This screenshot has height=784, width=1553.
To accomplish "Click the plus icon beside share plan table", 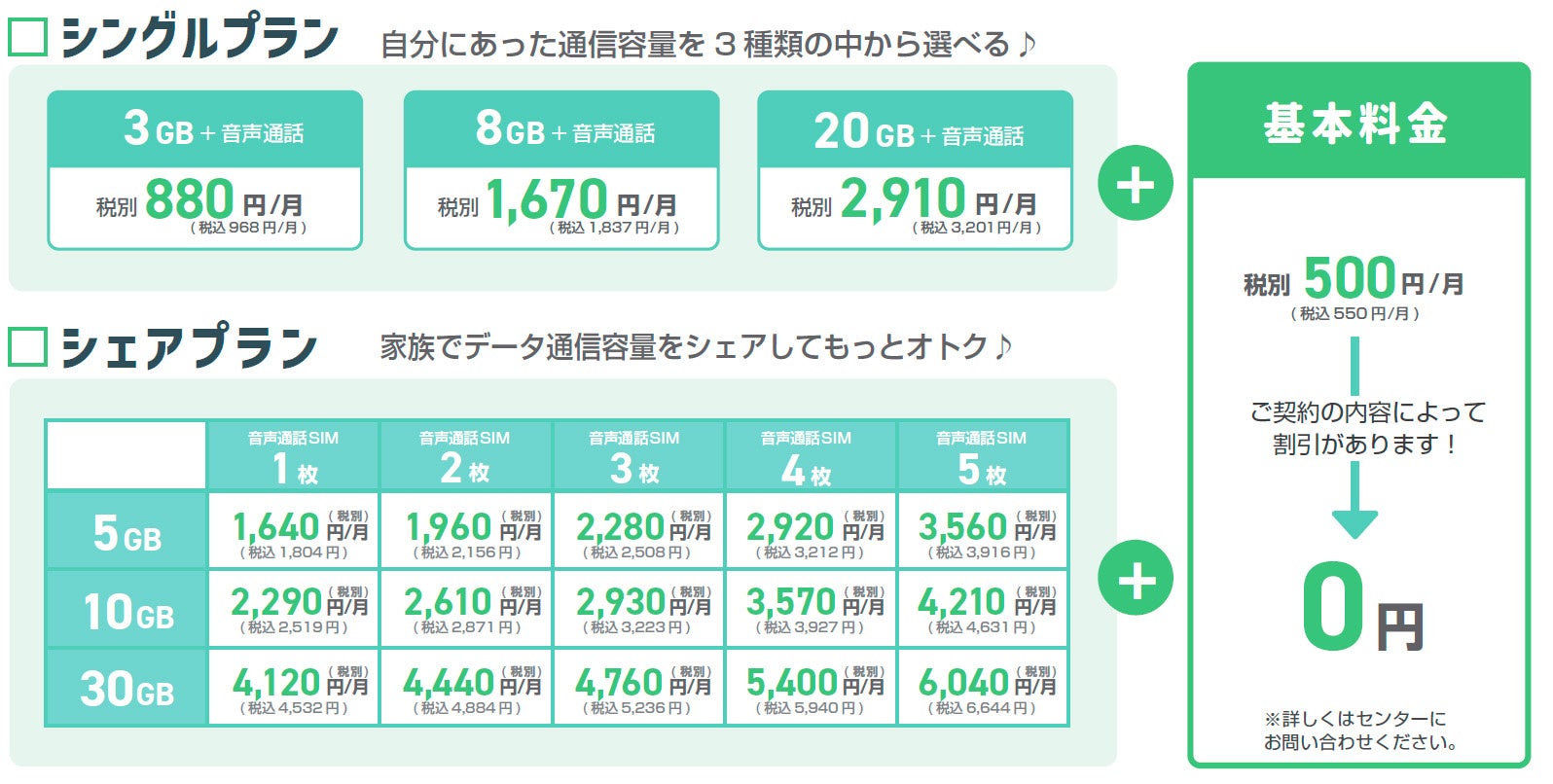I will click(1135, 580).
